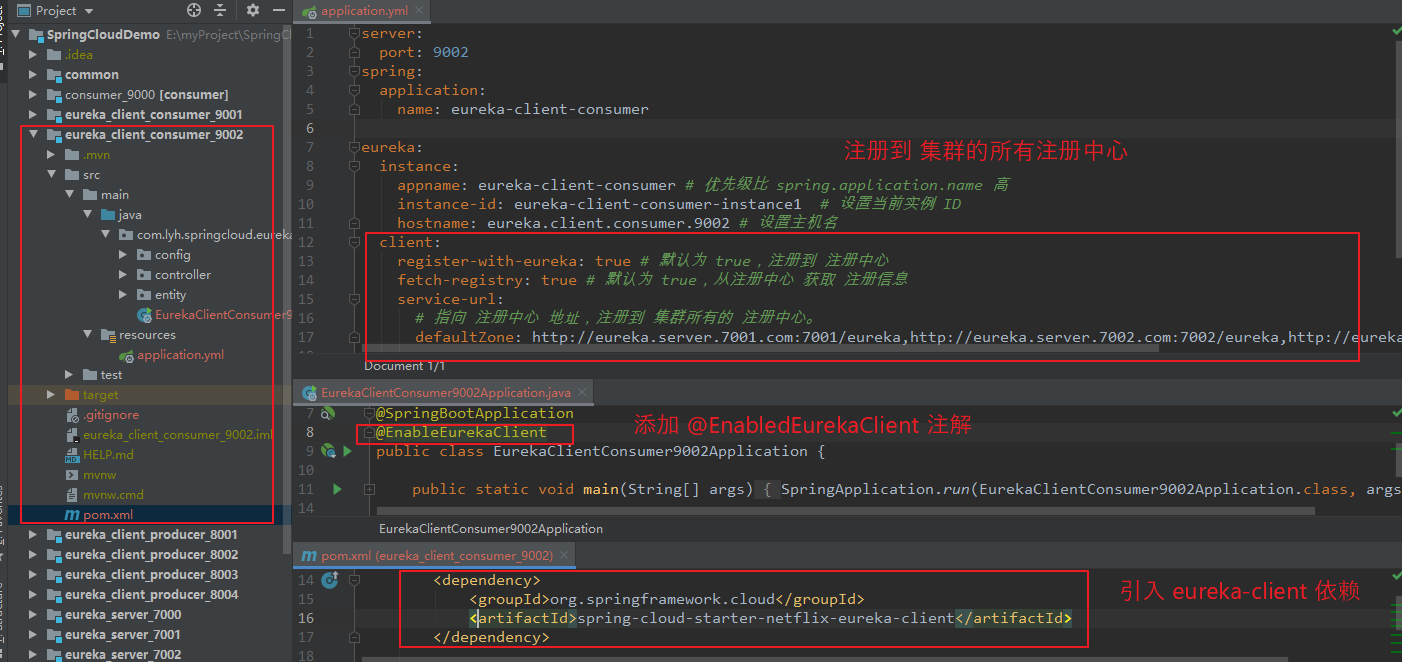Close the pom.xml editor tab
The image size is (1402, 662).
click(566, 555)
